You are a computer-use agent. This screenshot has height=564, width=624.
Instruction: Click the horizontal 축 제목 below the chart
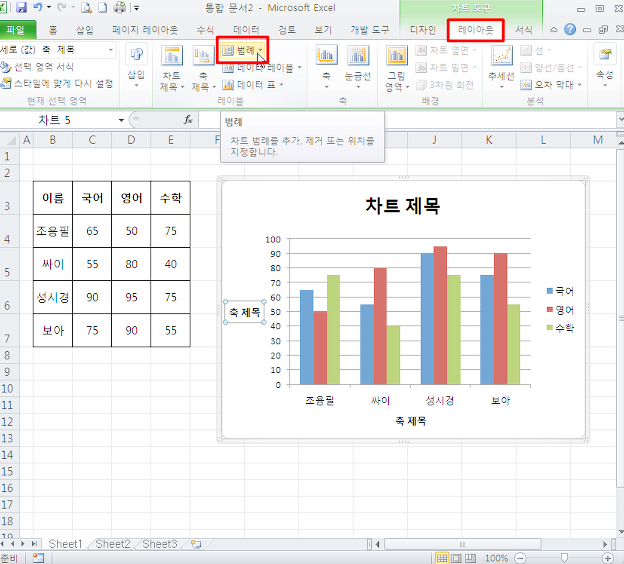point(411,421)
